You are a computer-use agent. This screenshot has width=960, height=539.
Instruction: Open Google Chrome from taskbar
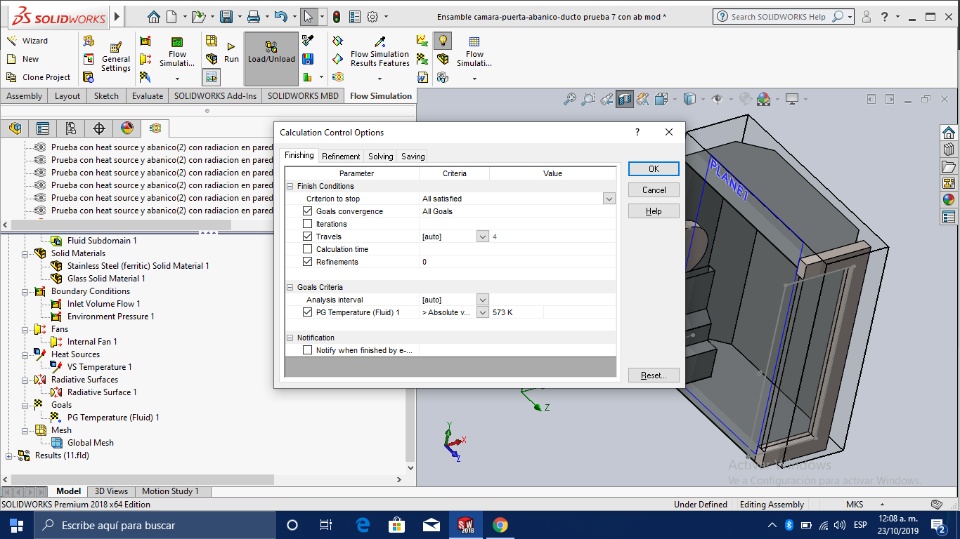click(500, 525)
